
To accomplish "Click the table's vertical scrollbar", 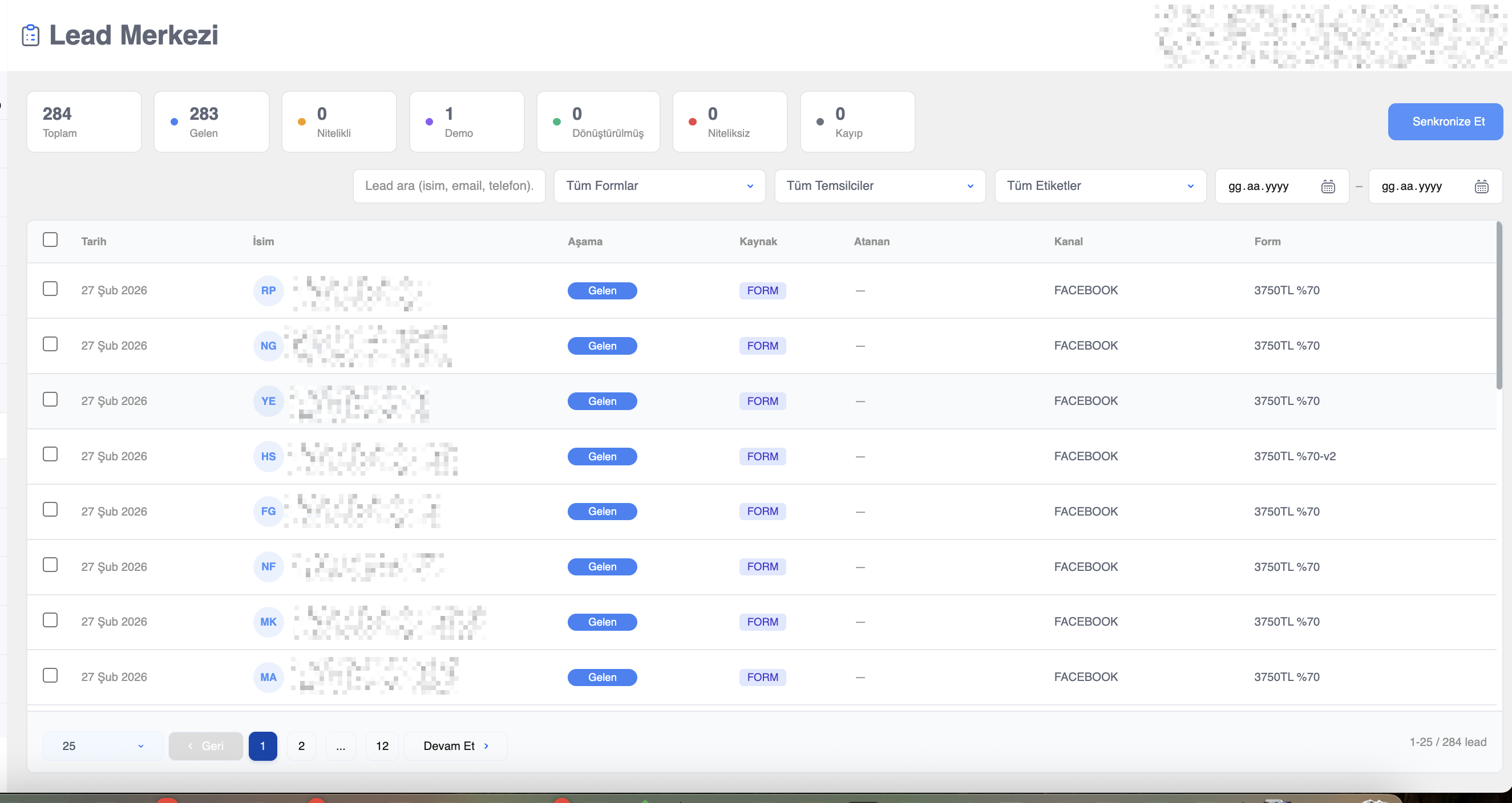I will 1498,305.
